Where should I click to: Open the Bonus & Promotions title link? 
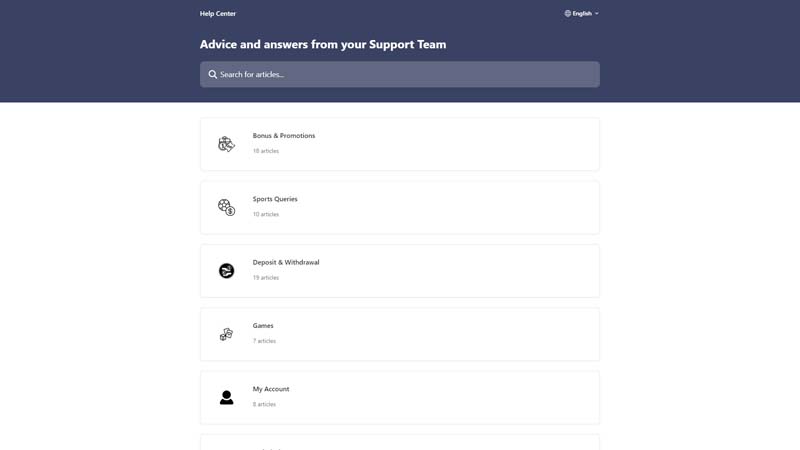point(284,136)
